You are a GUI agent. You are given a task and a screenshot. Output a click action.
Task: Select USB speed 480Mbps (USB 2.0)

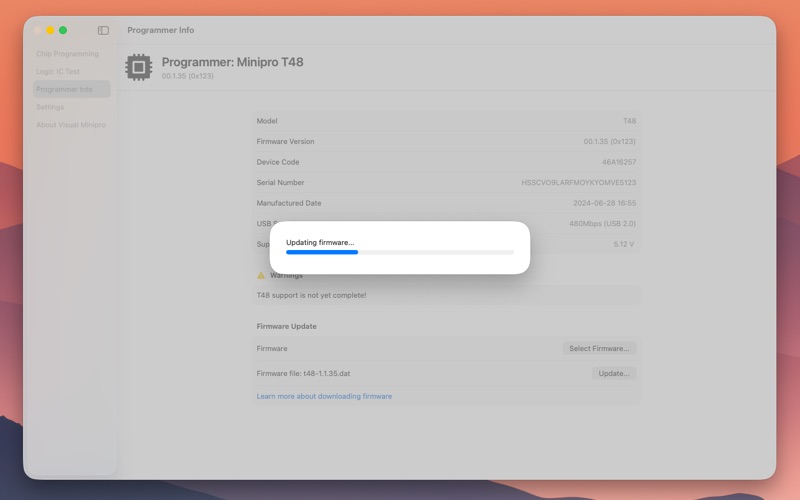(x=603, y=223)
